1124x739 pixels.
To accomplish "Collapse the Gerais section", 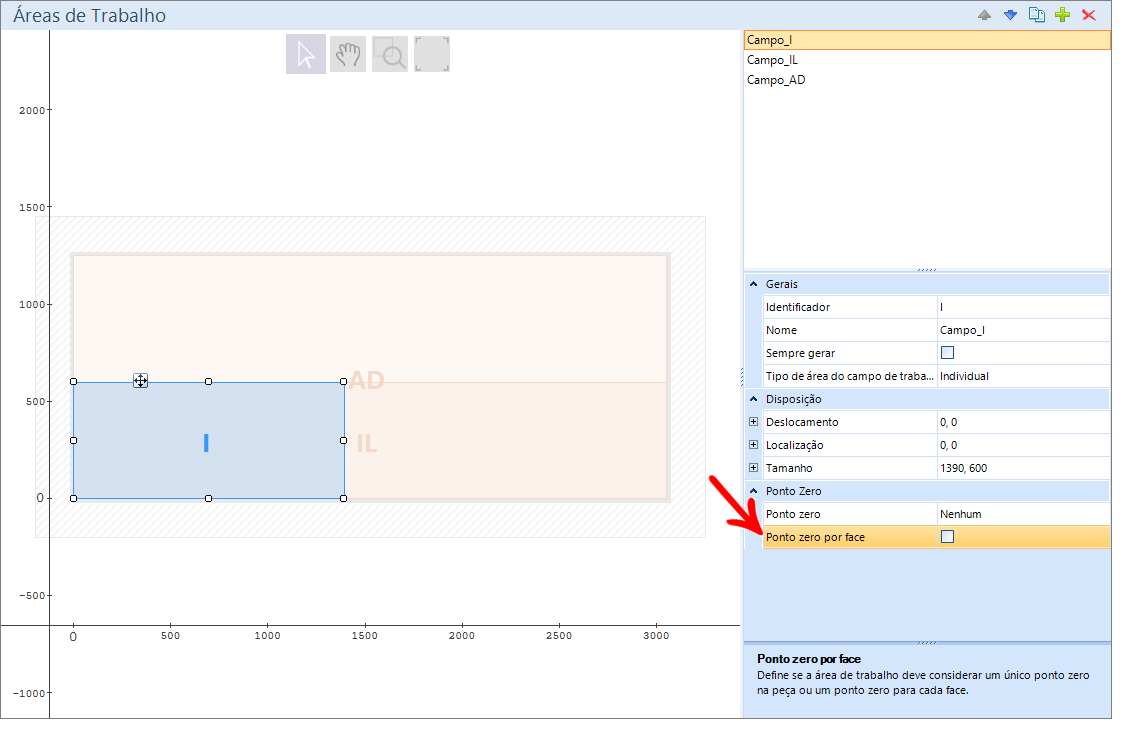I will (753, 285).
